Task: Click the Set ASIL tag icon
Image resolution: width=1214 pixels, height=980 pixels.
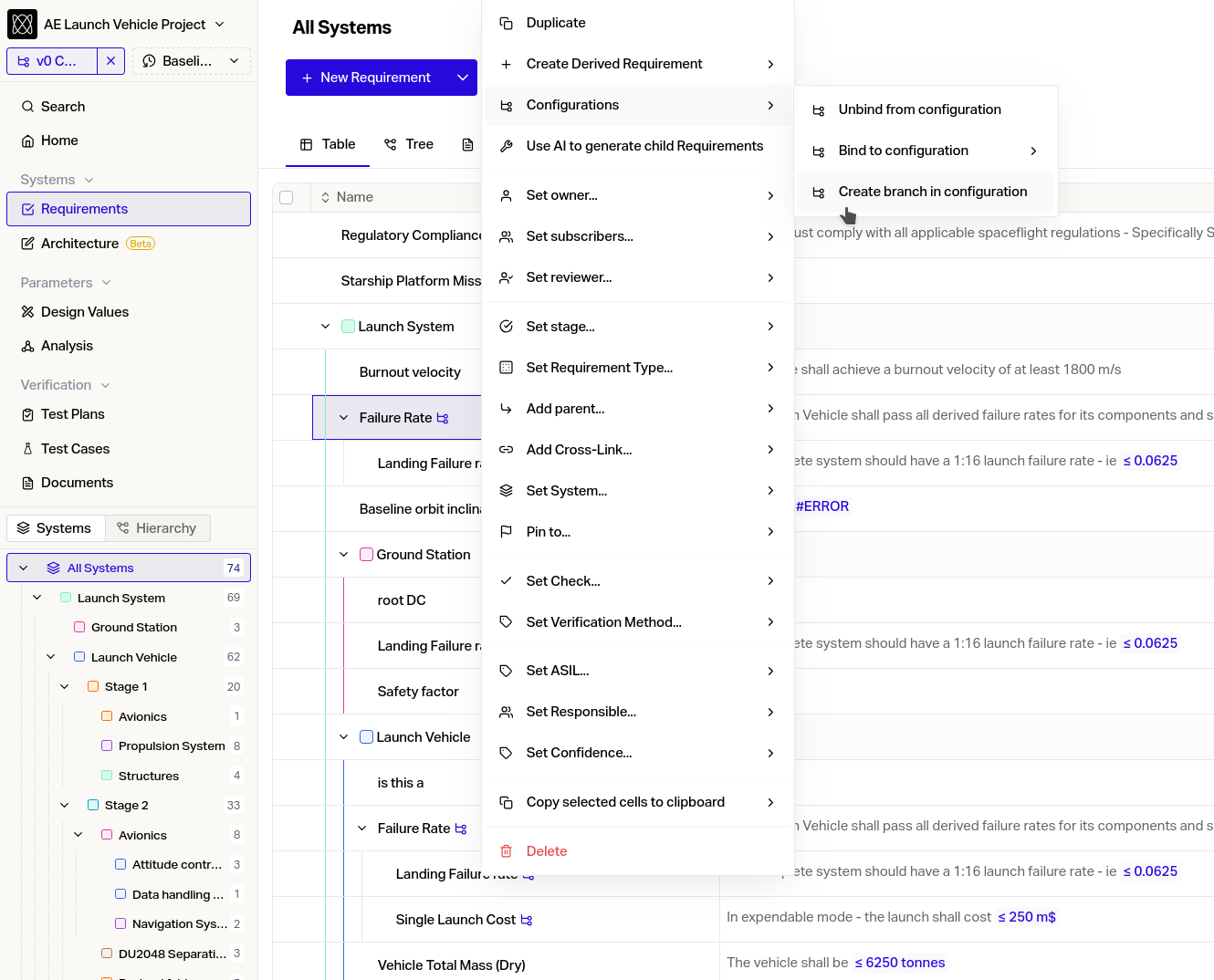Action: 507,671
